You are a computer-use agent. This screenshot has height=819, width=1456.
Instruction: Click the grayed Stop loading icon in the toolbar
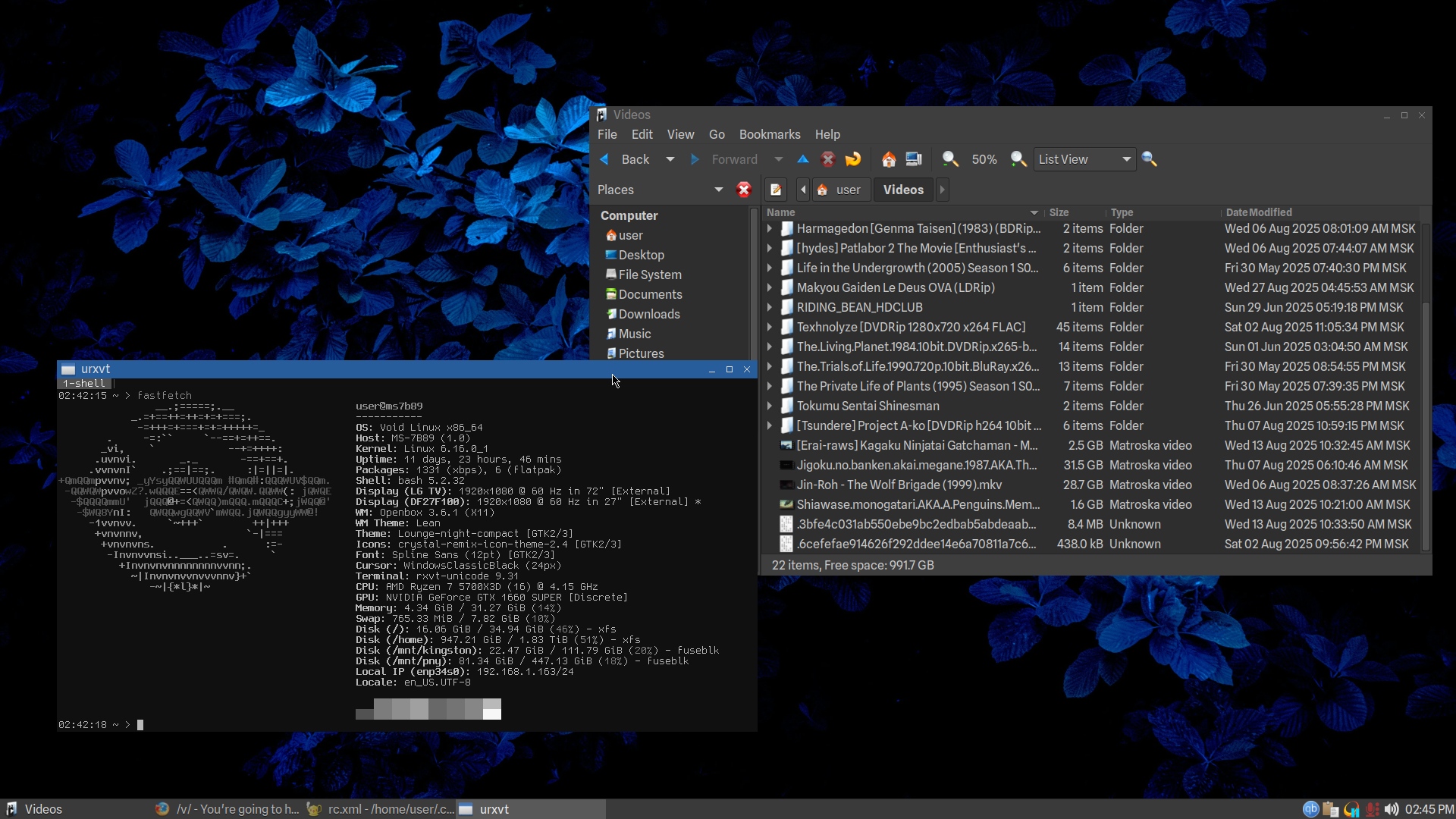click(828, 159)
